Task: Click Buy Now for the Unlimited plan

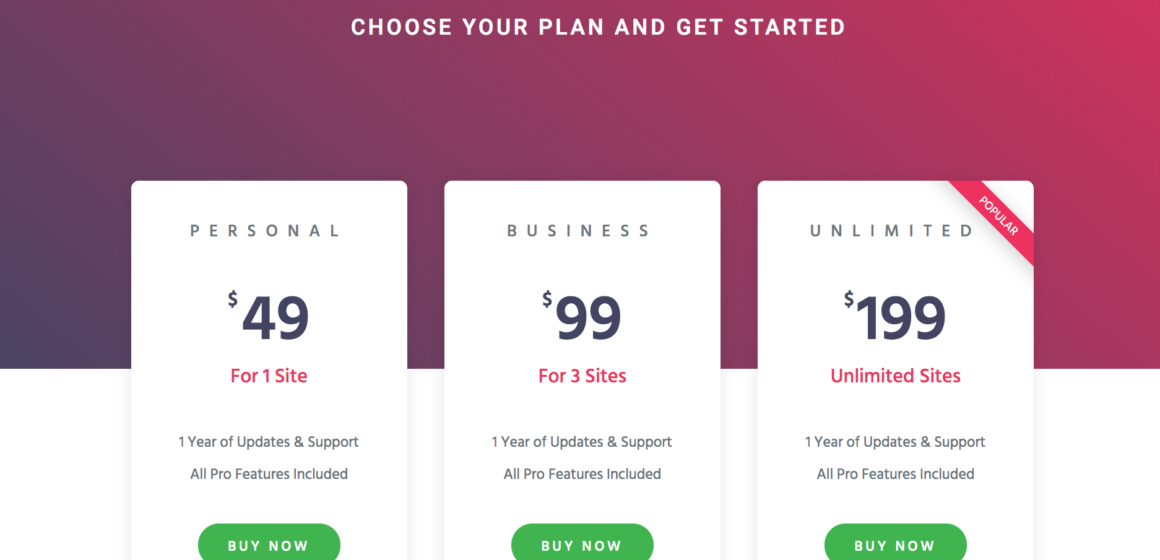Action: coord(895,546)
